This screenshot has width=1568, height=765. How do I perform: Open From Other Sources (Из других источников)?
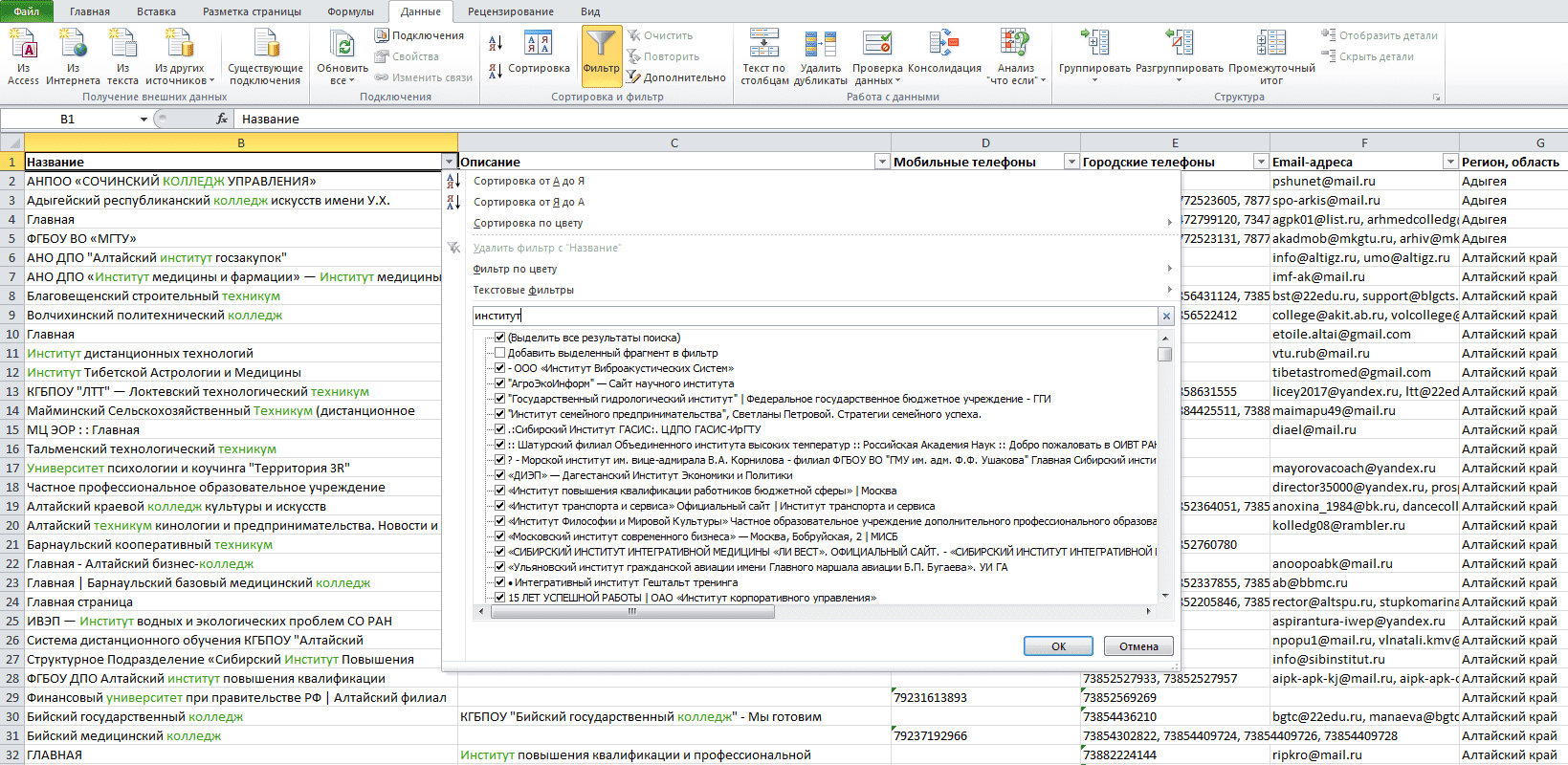click(x=180, y=57)
